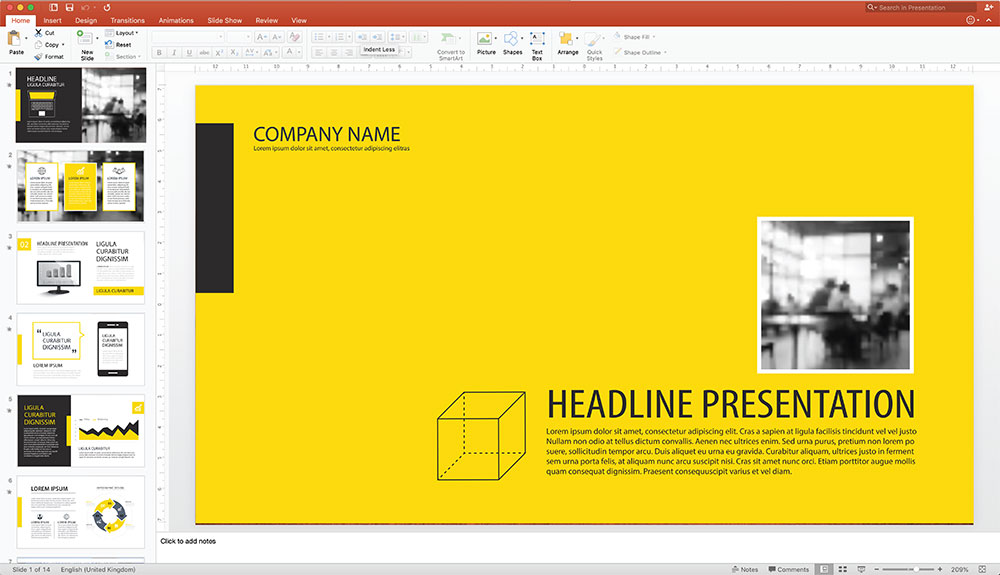The width and height of the screenshot is (1000, 575).
Task: Open the font name combo box
Action: [x=188, y=37]
